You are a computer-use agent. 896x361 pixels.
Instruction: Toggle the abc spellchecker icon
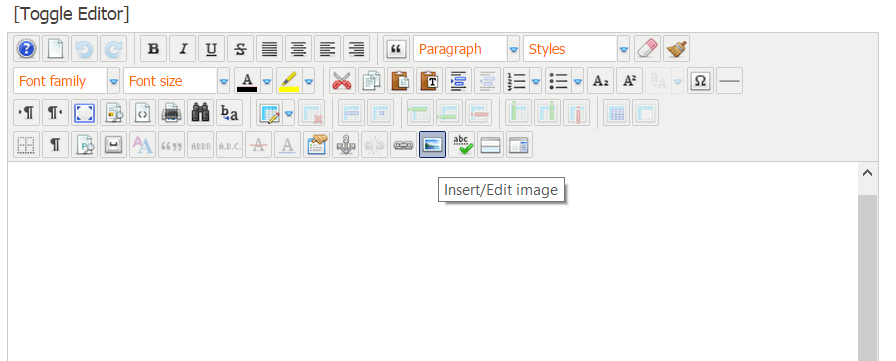pos(462,145)
